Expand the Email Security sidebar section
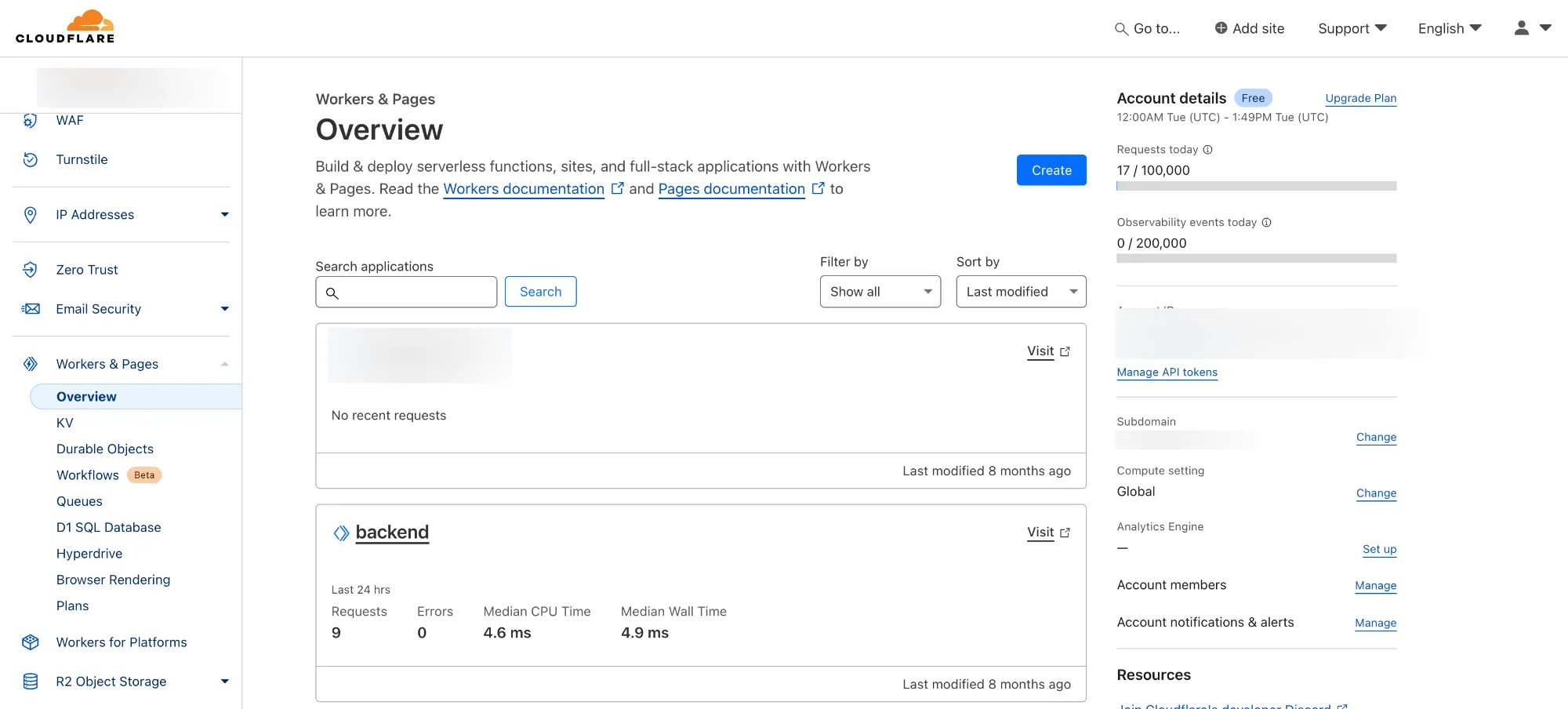This screenshot has width=1568, height=709. 225,309
